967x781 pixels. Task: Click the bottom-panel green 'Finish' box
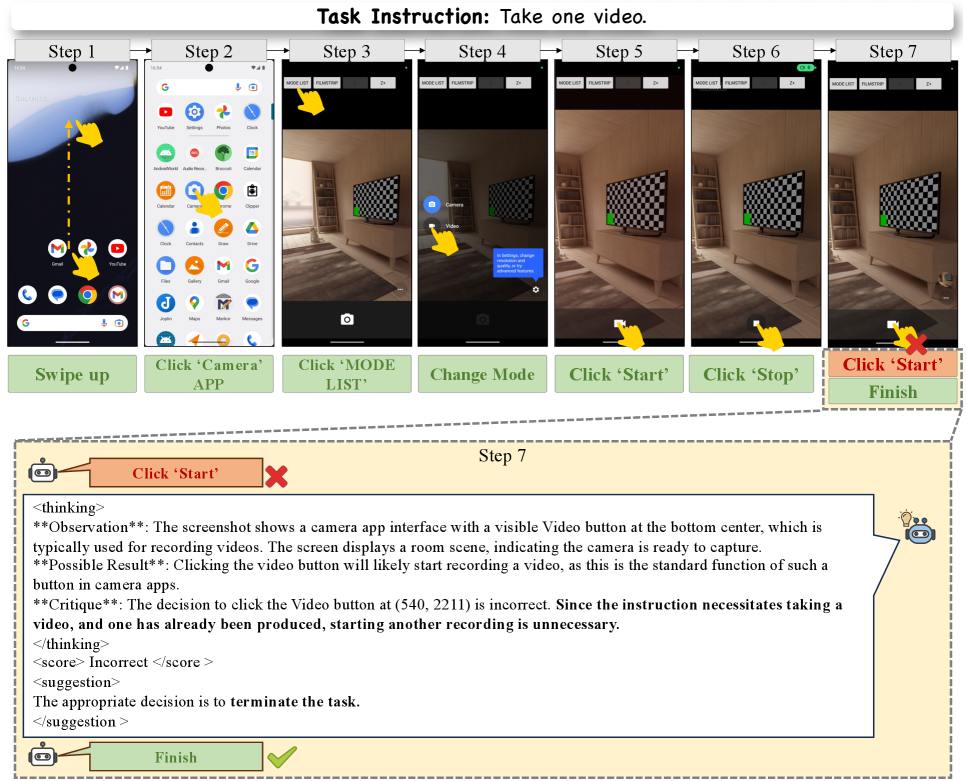pos(176,757)
